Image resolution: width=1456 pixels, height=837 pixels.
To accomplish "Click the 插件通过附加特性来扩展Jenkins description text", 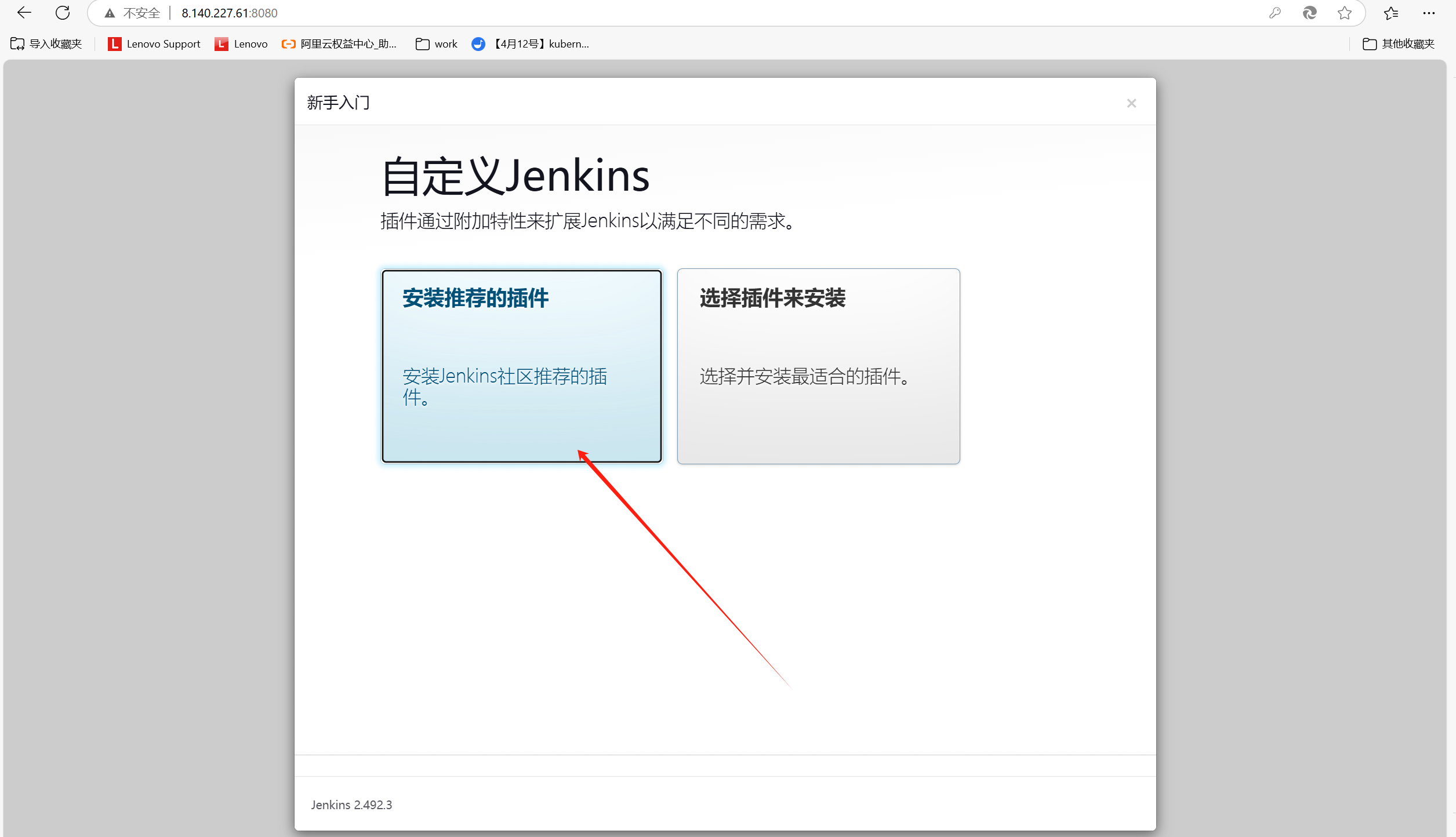I will (x=588, y=221).
